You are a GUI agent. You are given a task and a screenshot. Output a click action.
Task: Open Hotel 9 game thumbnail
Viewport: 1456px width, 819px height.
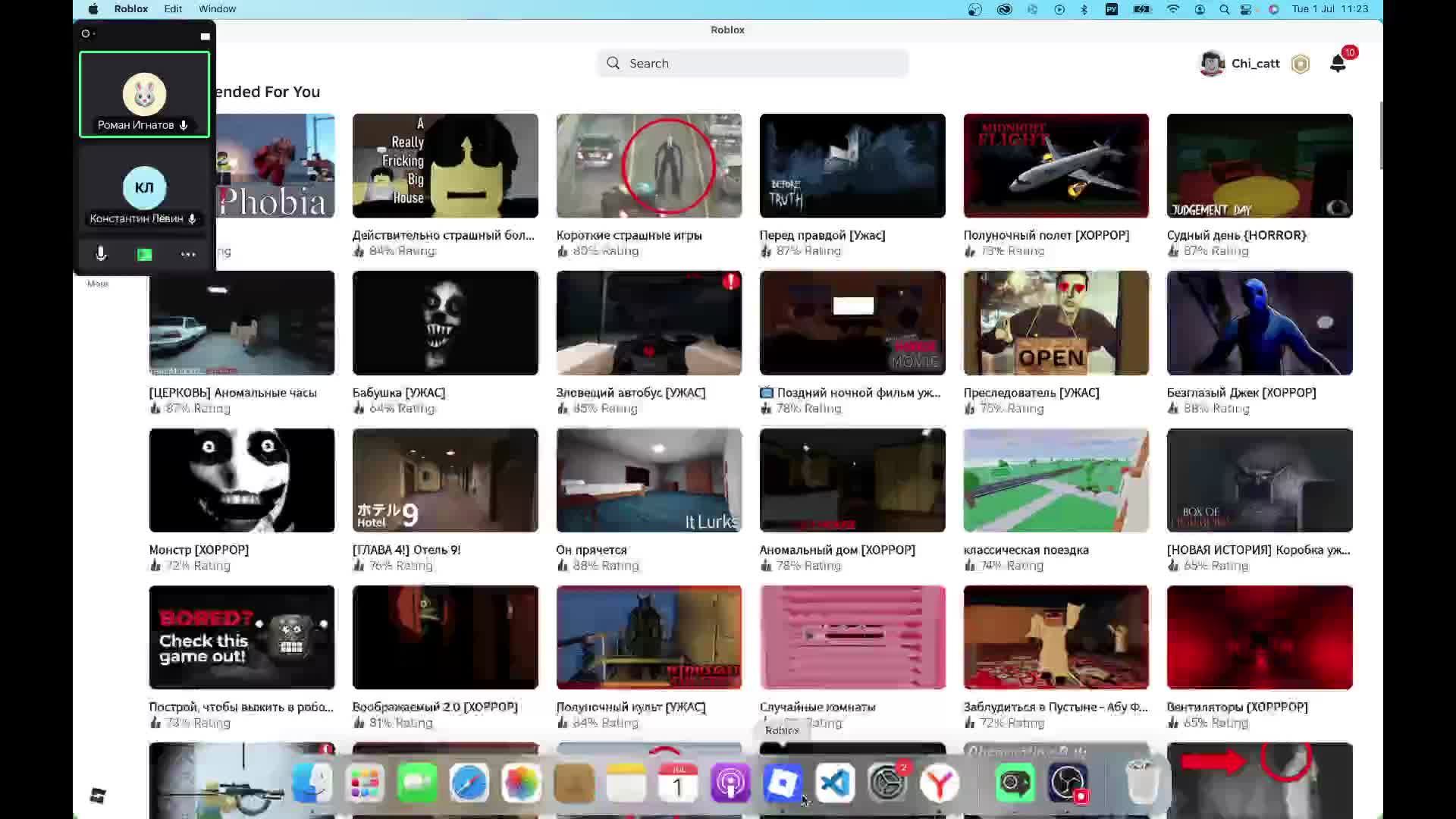click(x=445, y=480)
